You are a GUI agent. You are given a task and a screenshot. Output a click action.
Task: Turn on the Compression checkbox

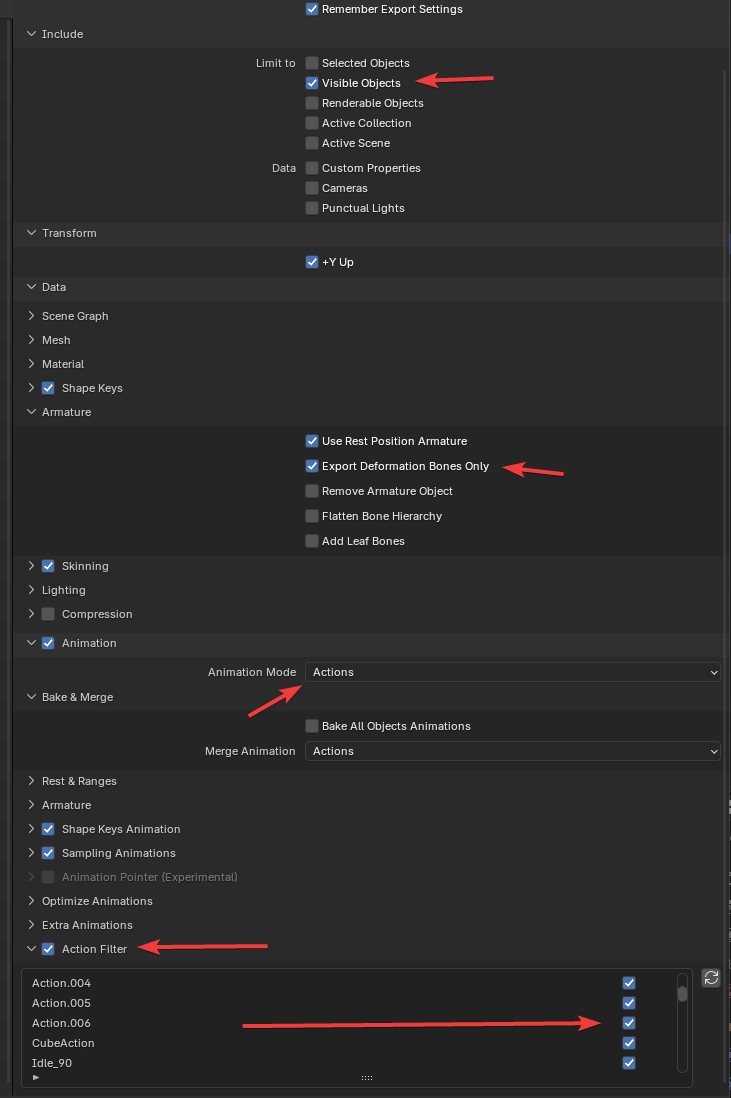coord(48,614)
